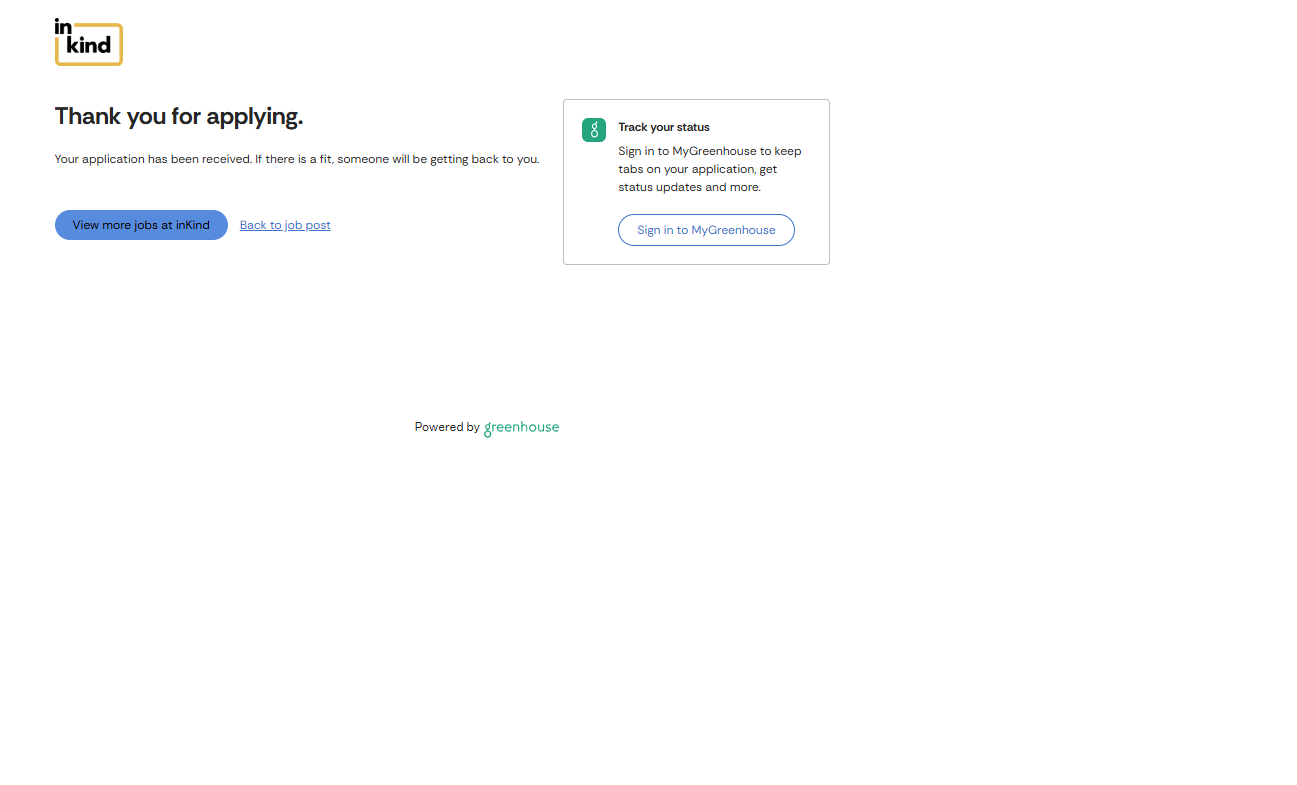Click the 'Powered by' footer text
1297x785 pixels.
click(x=447, y=427)
